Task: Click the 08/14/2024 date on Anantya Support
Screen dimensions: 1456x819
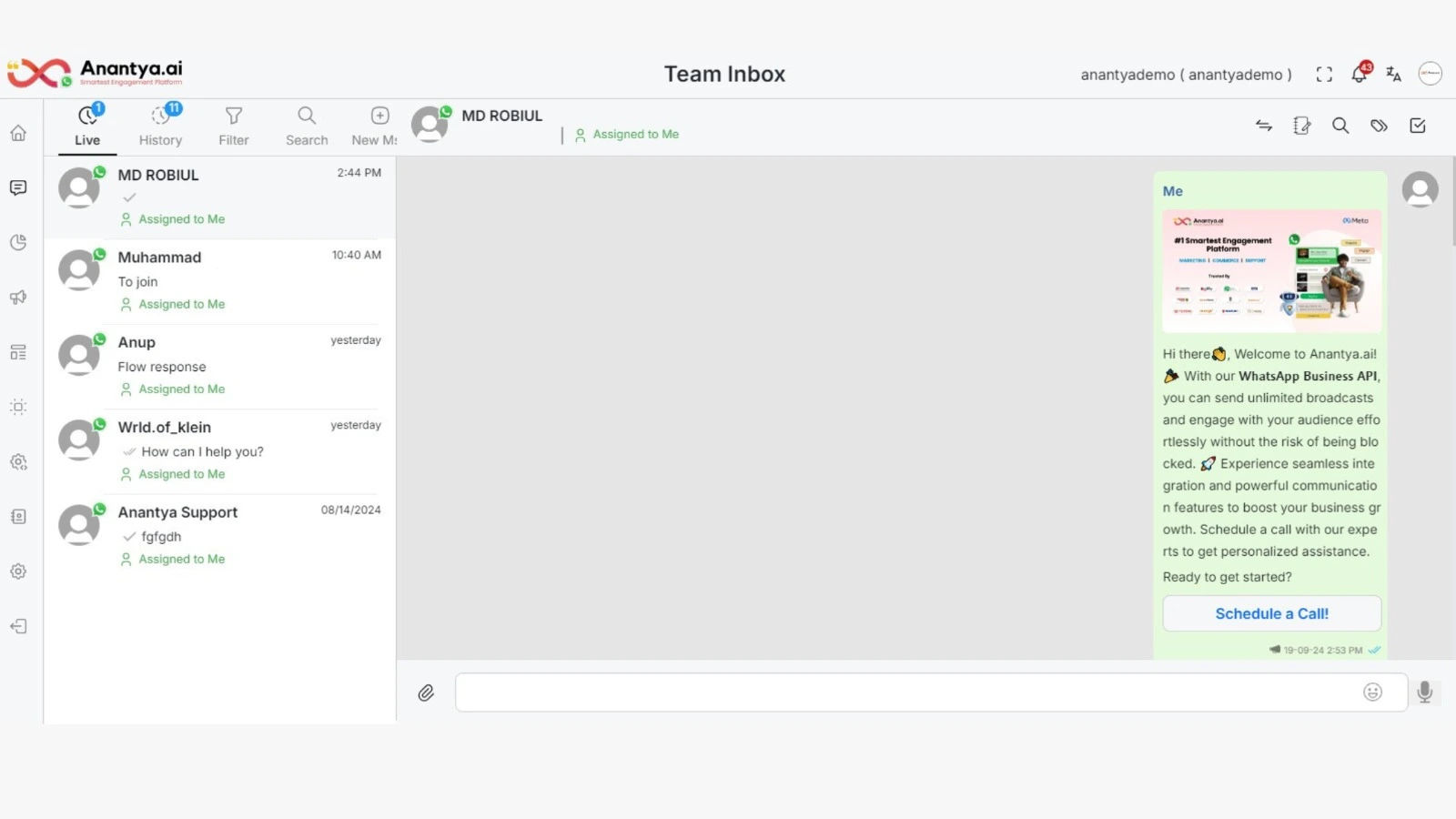Action: (x=351, y=511)
